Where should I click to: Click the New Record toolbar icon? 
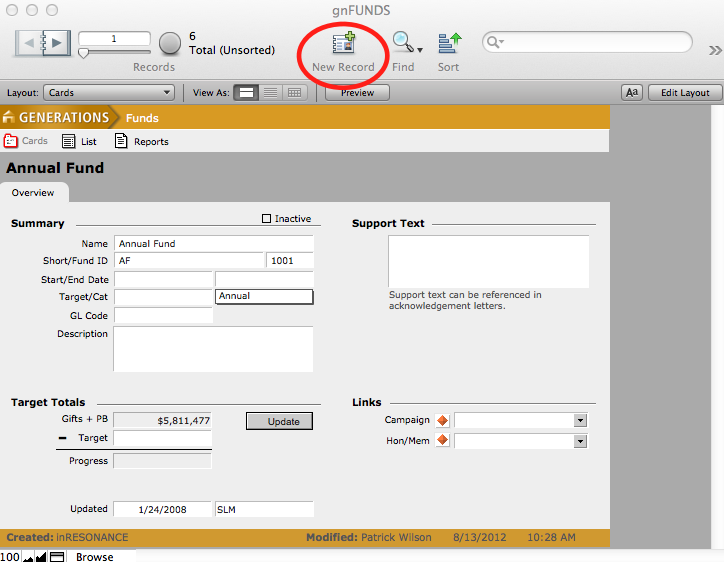tap(343, 43)
